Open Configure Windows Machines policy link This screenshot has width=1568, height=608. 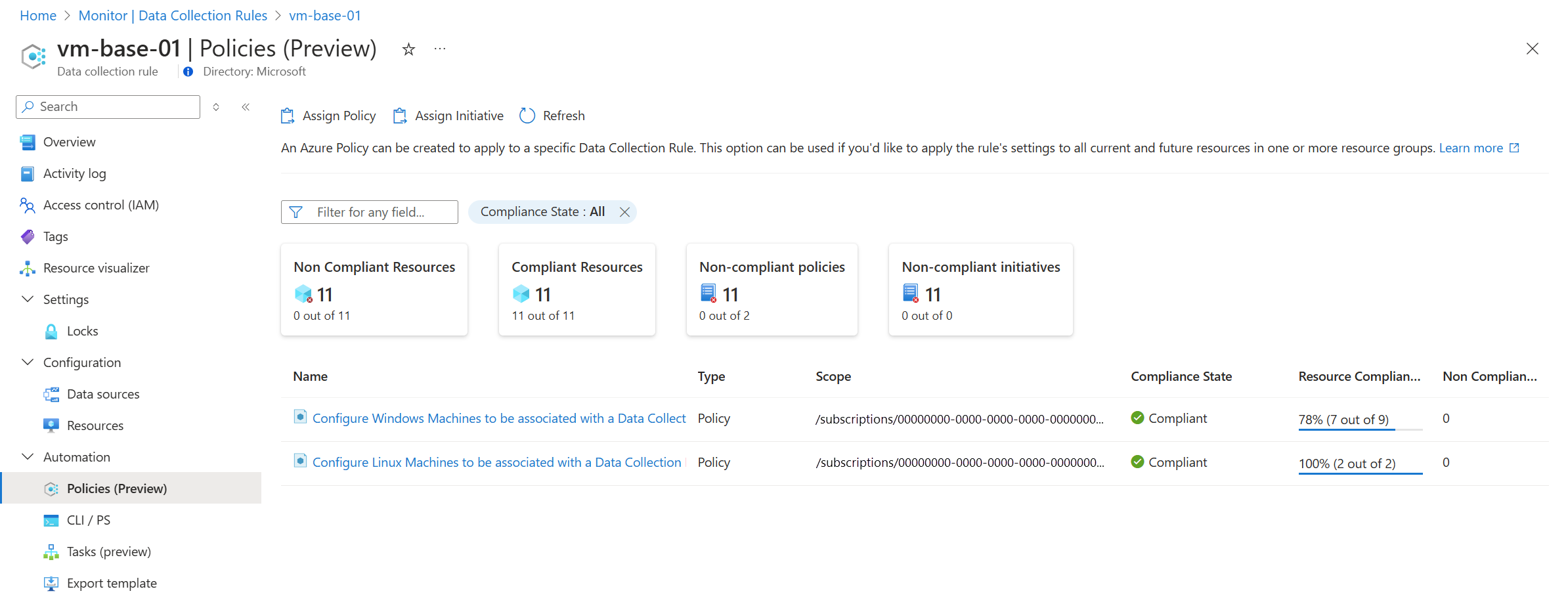[498, 419]
